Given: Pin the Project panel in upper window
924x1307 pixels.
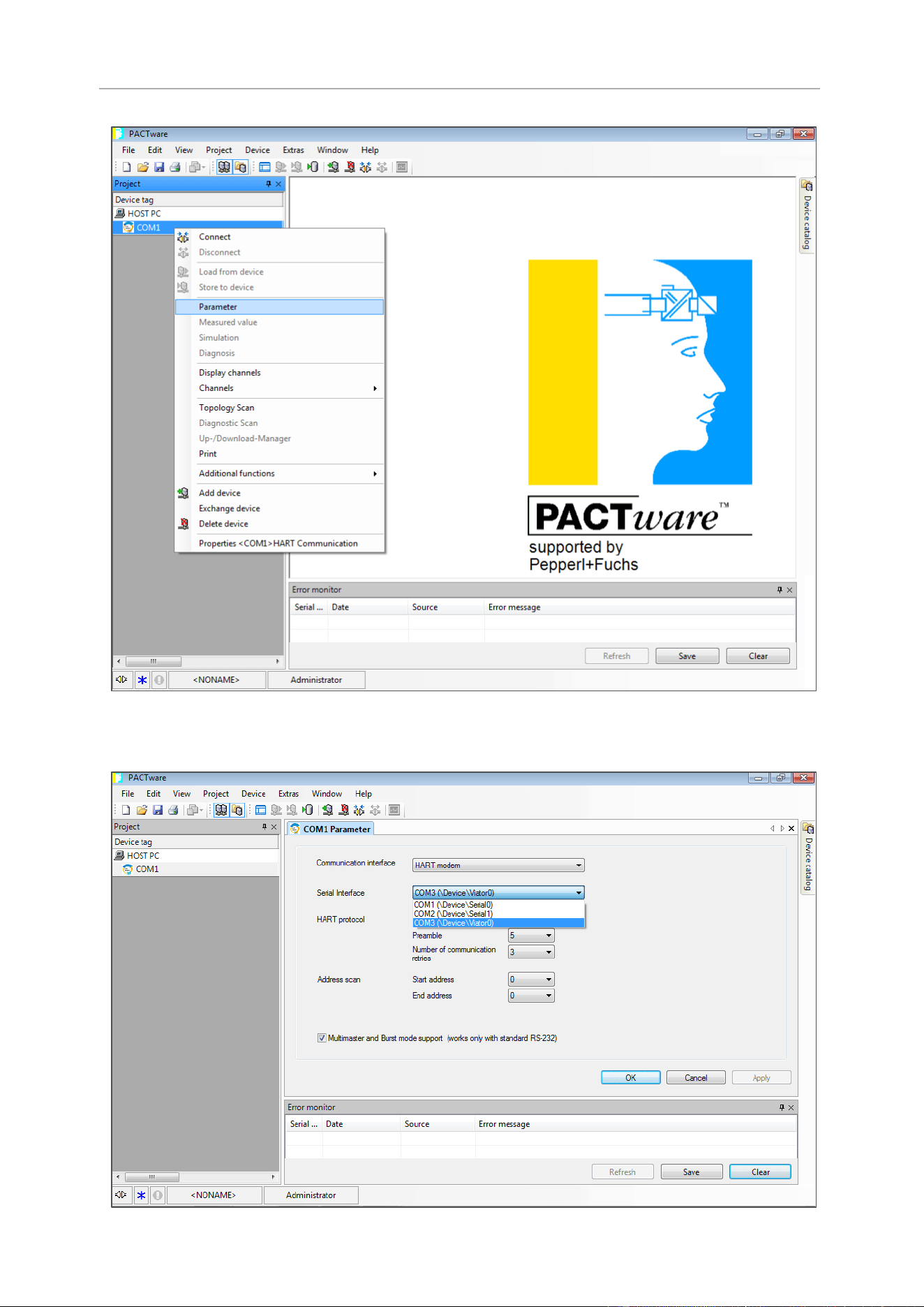Looking at the screenshot, I should [x=269, y=184].
